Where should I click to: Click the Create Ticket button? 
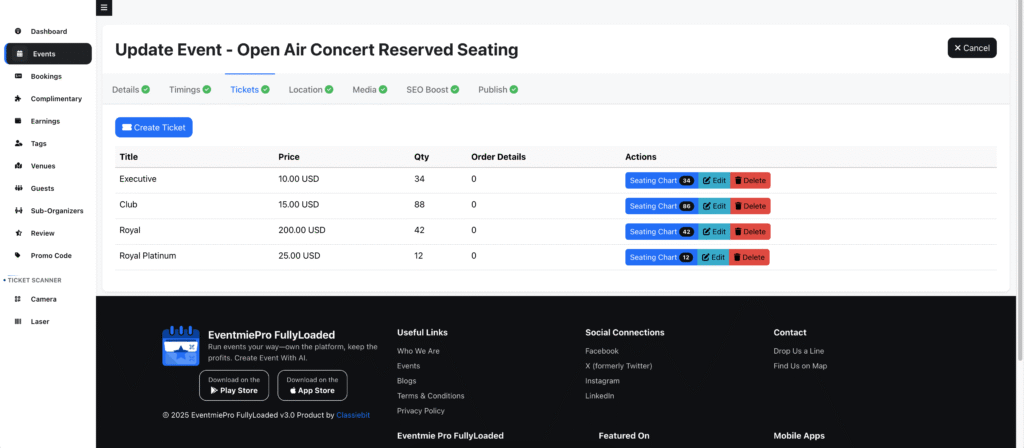[x=153, y=128]
